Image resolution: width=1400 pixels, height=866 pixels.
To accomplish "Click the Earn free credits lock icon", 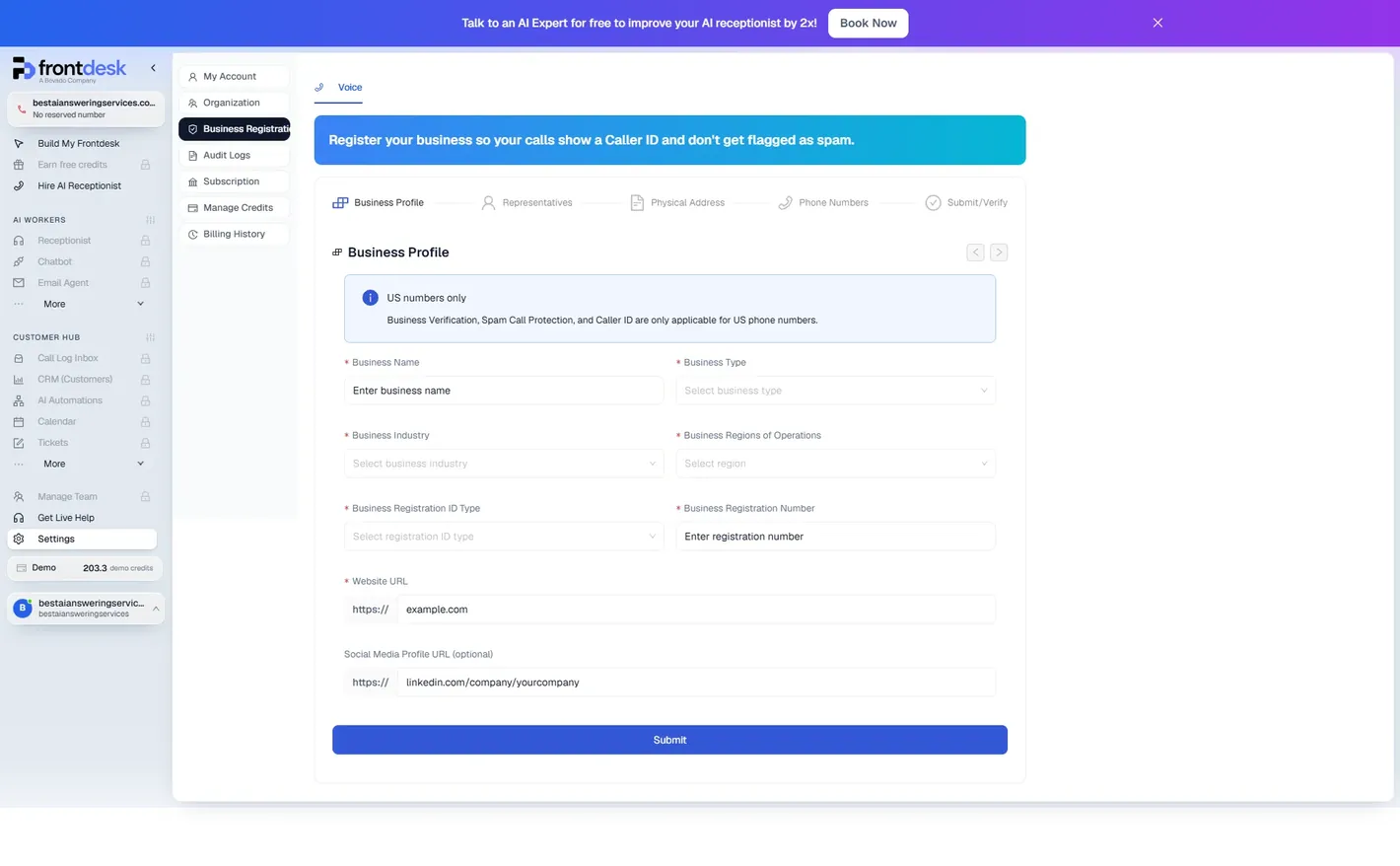I will click(x=145, y=165).
